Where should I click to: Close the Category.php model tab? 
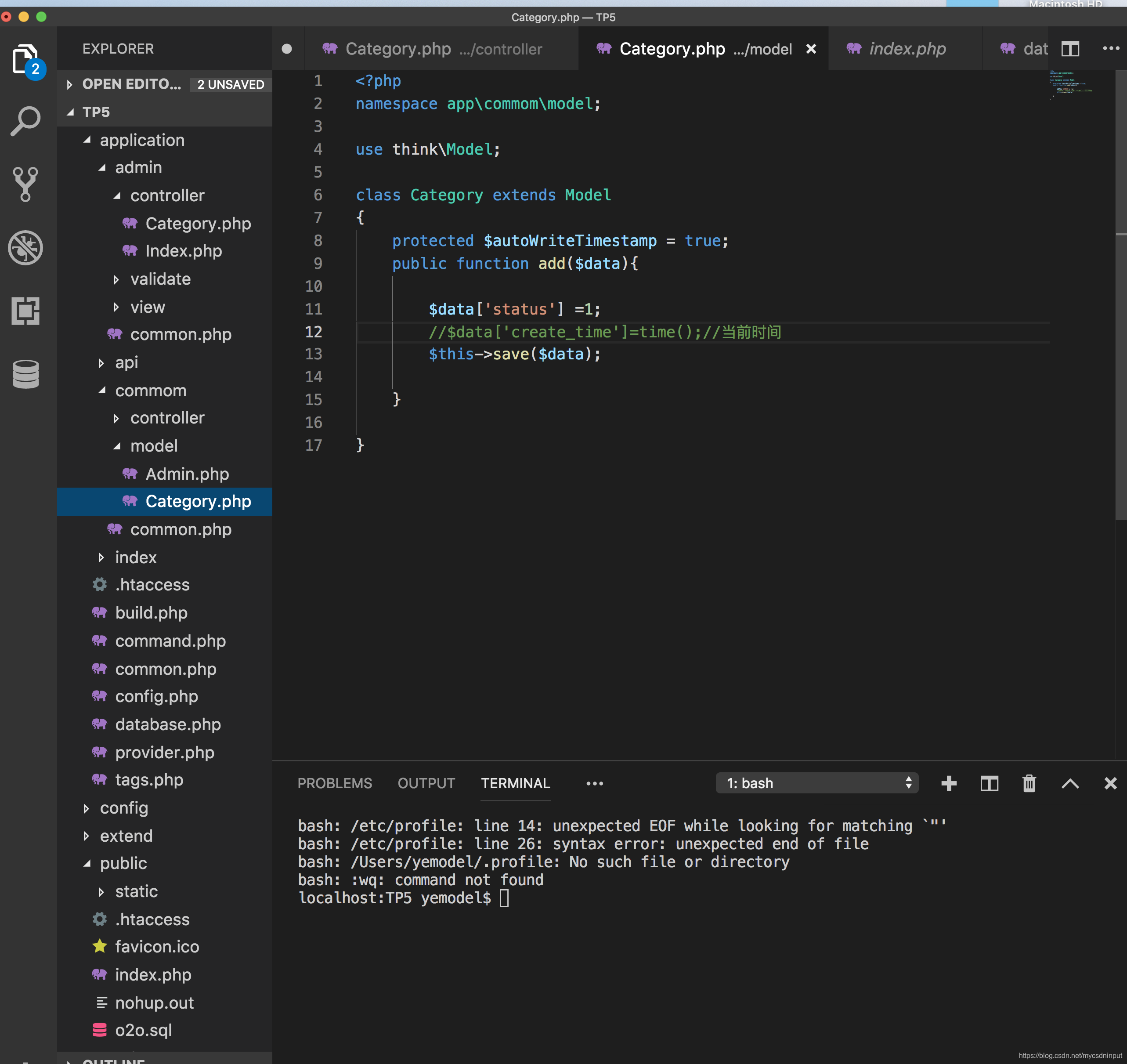click(x=811, y=49)
